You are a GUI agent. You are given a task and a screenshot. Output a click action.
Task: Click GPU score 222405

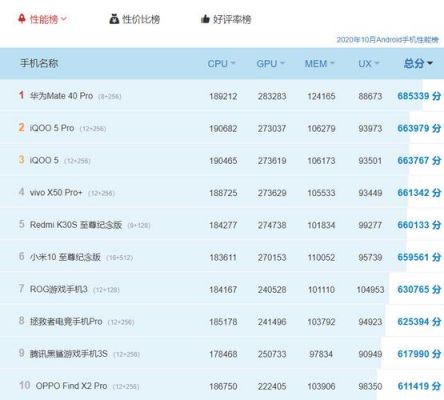pyautogui.click(x=272, y=386)
